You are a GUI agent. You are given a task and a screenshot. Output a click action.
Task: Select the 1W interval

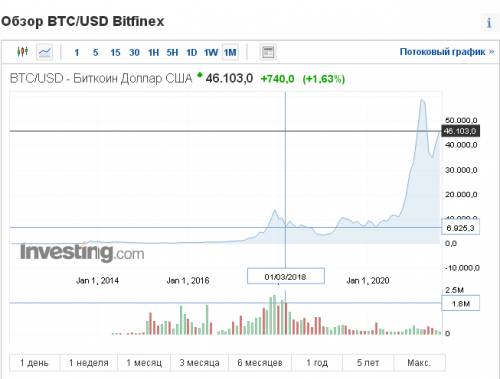pos(211,52)
